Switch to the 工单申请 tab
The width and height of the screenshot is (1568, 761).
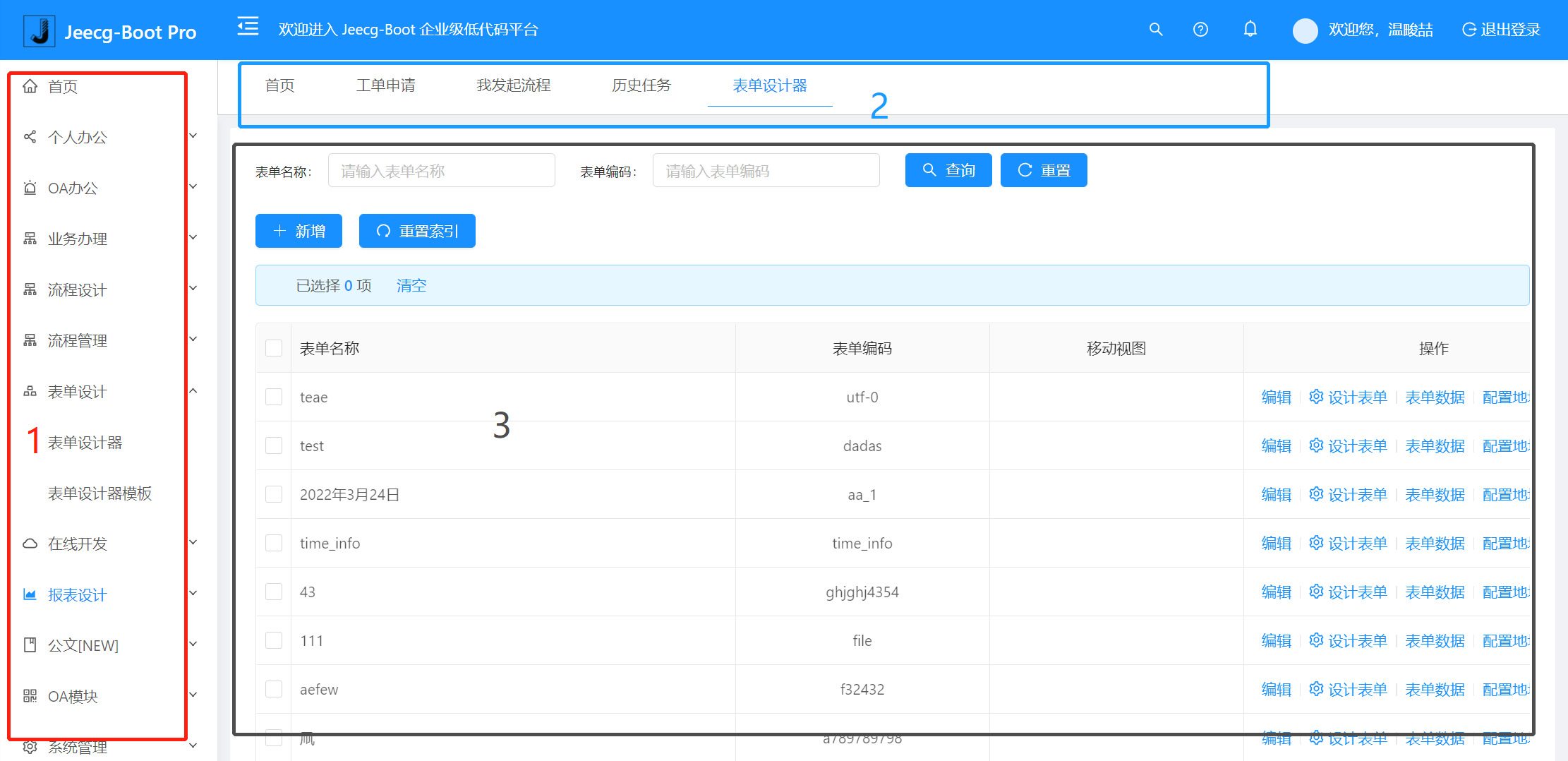click(x=386, y=85)
